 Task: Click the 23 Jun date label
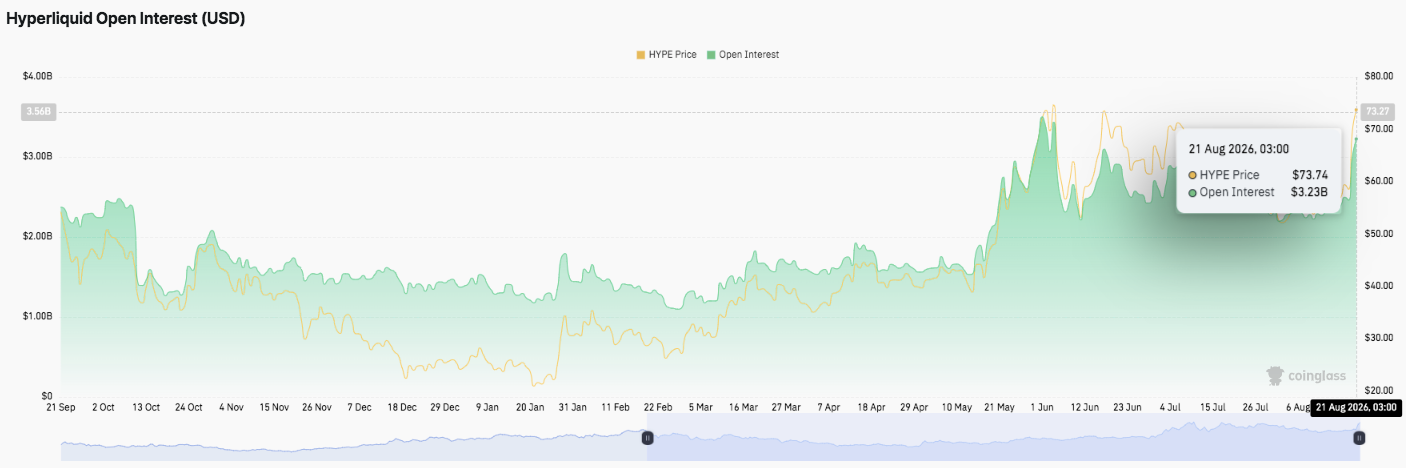tap(1127, 408)
